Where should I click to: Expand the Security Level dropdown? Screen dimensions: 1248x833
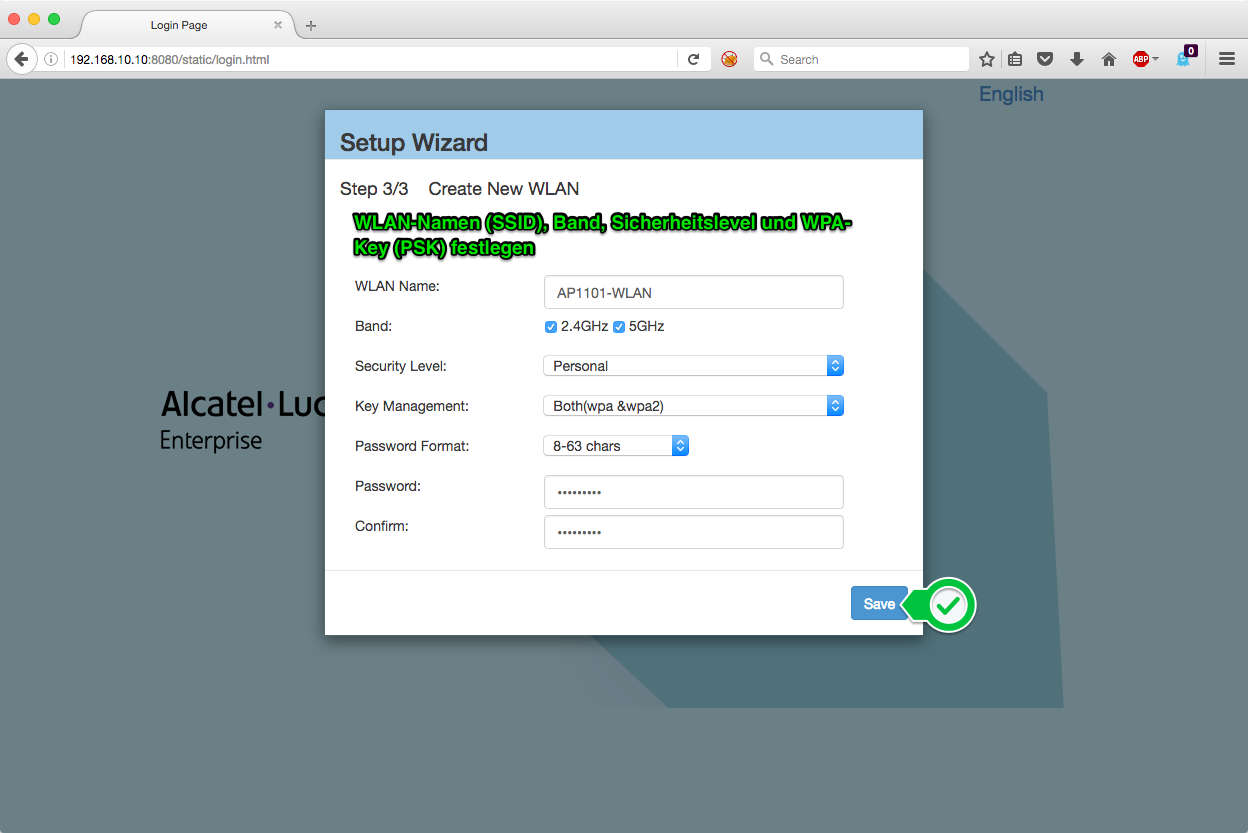[693, 366]
